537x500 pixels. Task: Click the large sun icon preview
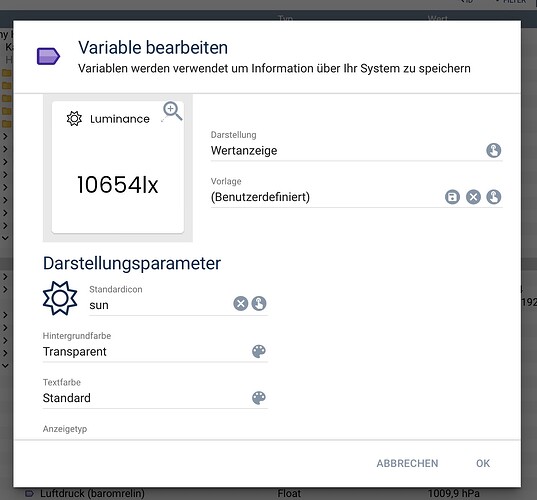60,298
